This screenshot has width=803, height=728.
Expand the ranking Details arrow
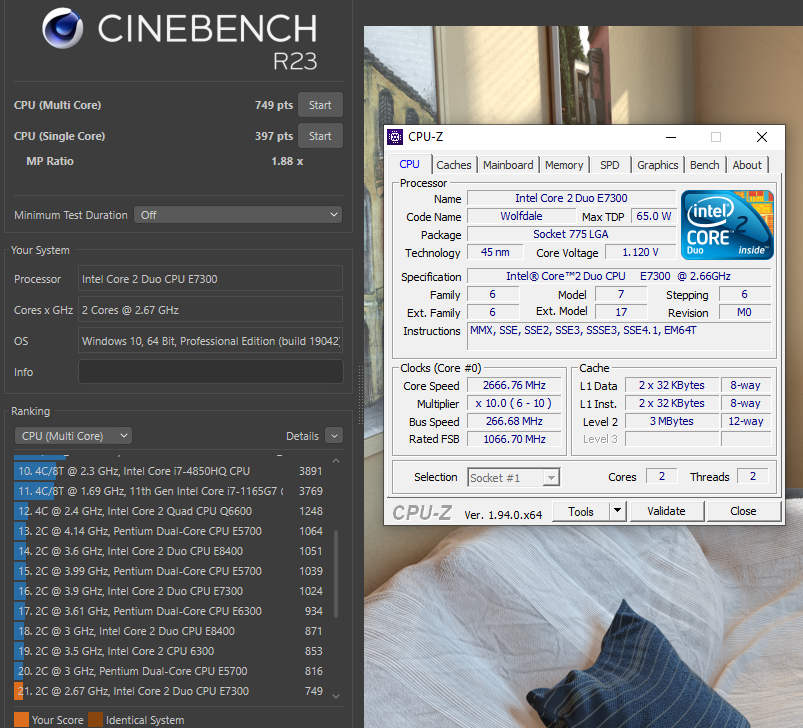point(334,436)
